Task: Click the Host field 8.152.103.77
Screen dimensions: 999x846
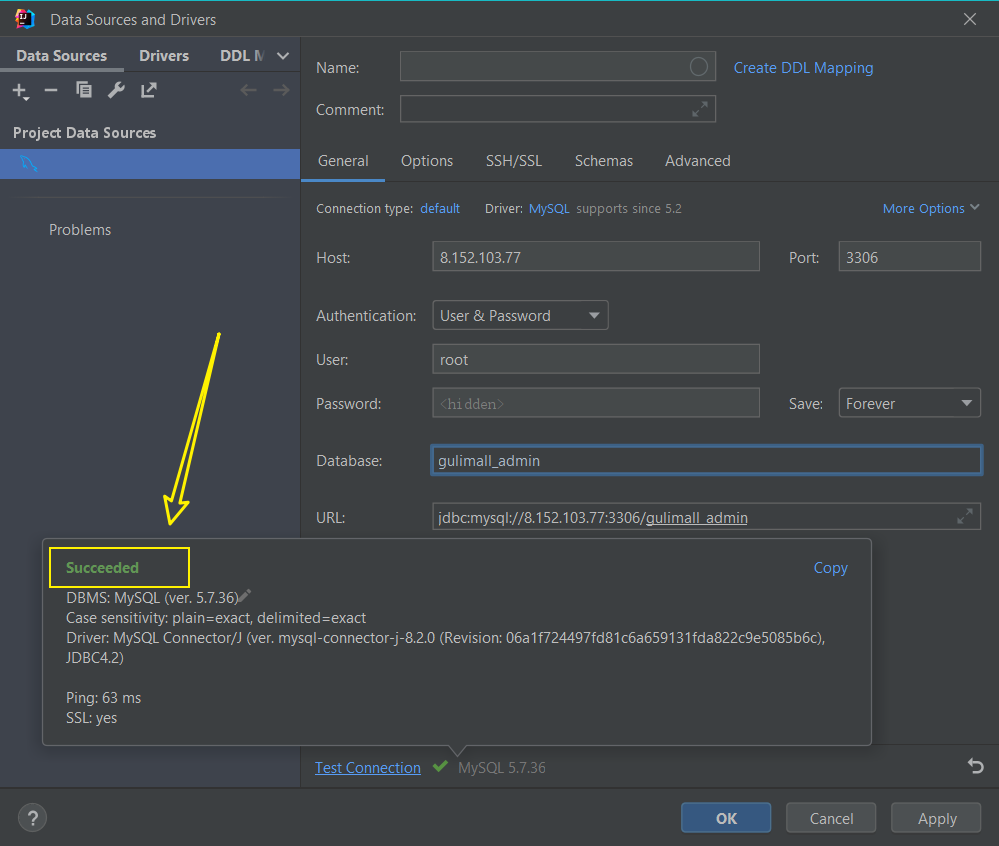Action: pos(596,256)
